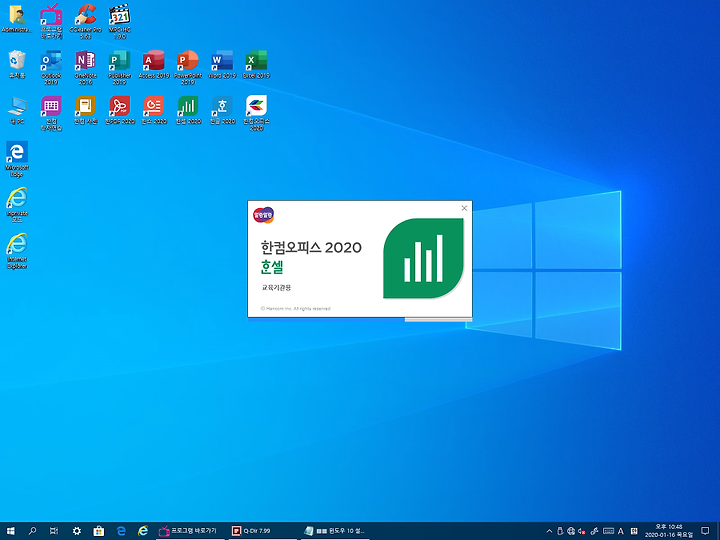The image size is (720, 540).
Task: Launch Word 2019 shortcut
Action: tap(222, 64)
